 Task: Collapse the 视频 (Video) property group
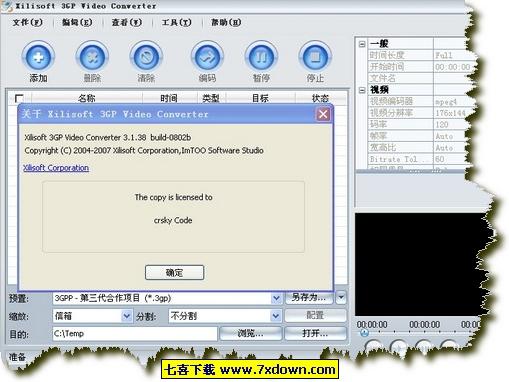coord(362,90)
